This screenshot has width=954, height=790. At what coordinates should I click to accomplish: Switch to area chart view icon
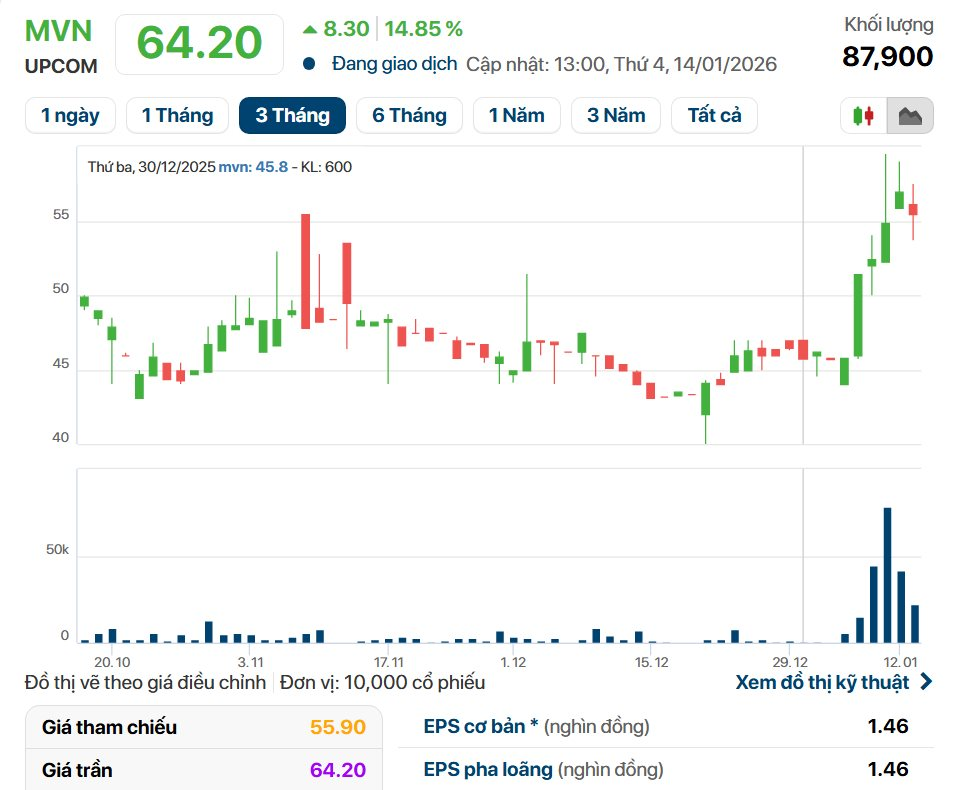click(x=910, y=116)
